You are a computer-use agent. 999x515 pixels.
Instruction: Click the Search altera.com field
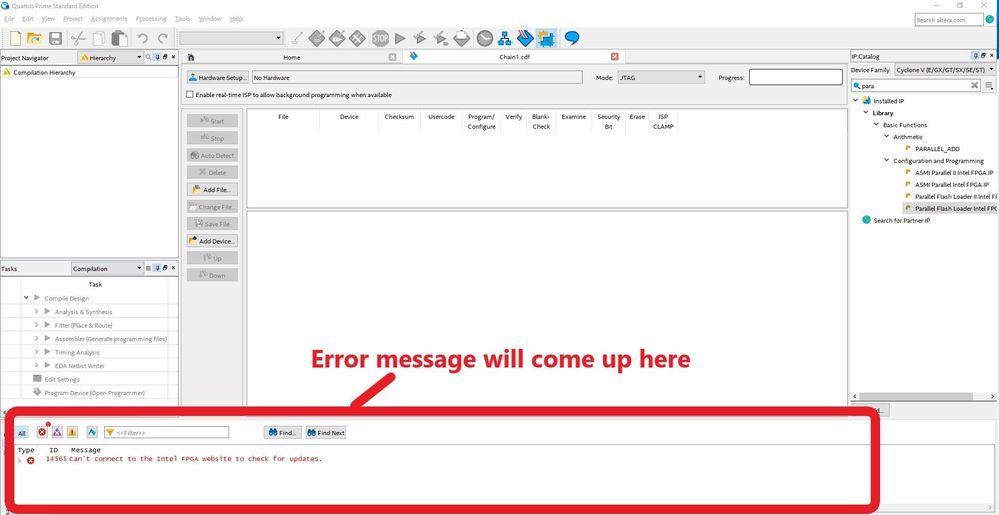pos(949,20)
